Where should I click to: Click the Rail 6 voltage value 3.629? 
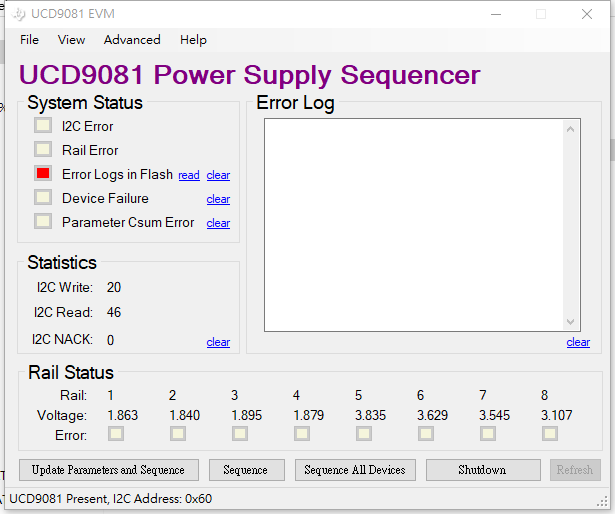(433, 415)
